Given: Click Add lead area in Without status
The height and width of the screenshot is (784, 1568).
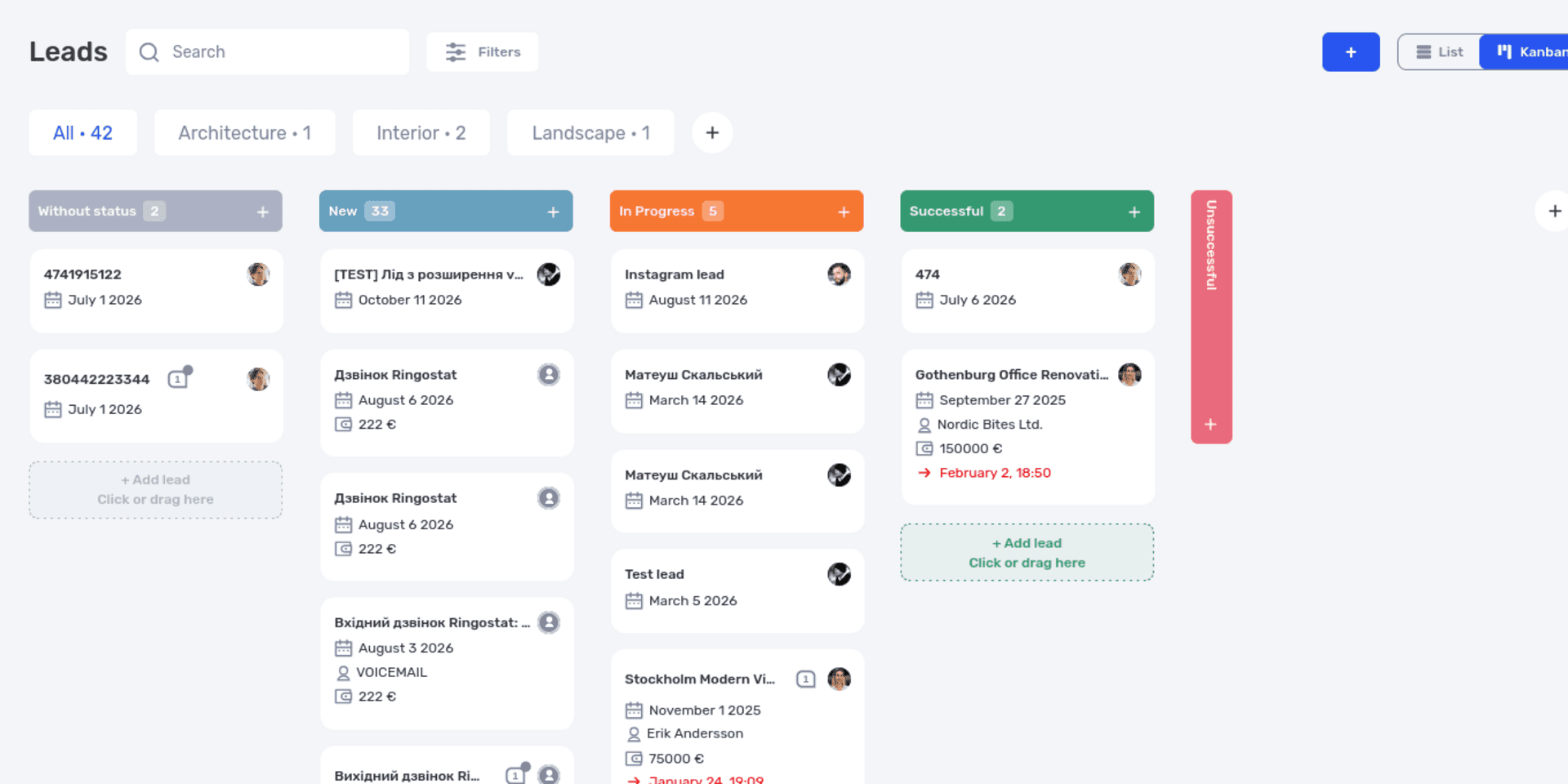Looking at the screenshot, I should click(155, 489).
